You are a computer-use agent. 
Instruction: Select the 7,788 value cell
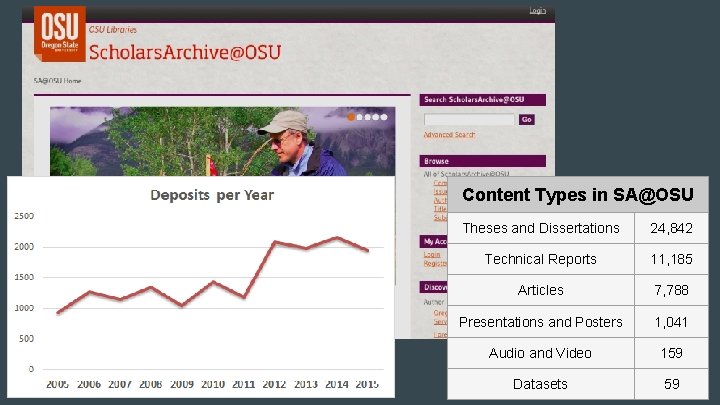(x=672, y=290)
